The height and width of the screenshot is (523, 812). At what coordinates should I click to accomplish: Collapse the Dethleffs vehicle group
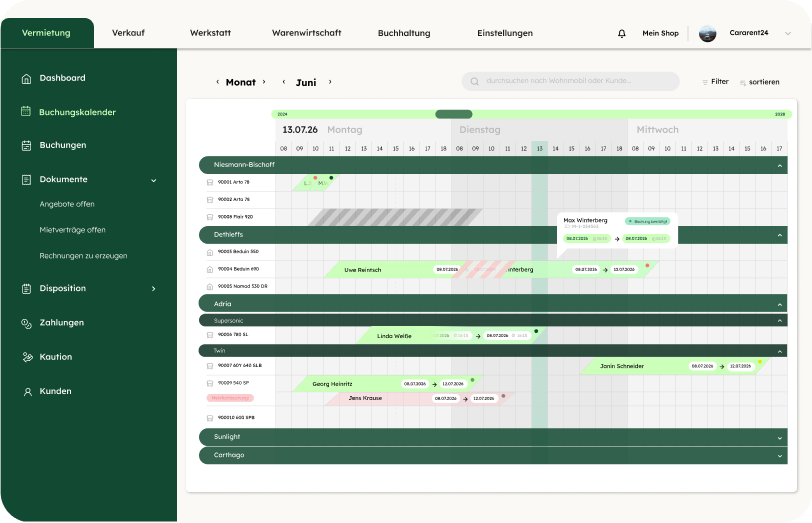click(x=779, y=235)
